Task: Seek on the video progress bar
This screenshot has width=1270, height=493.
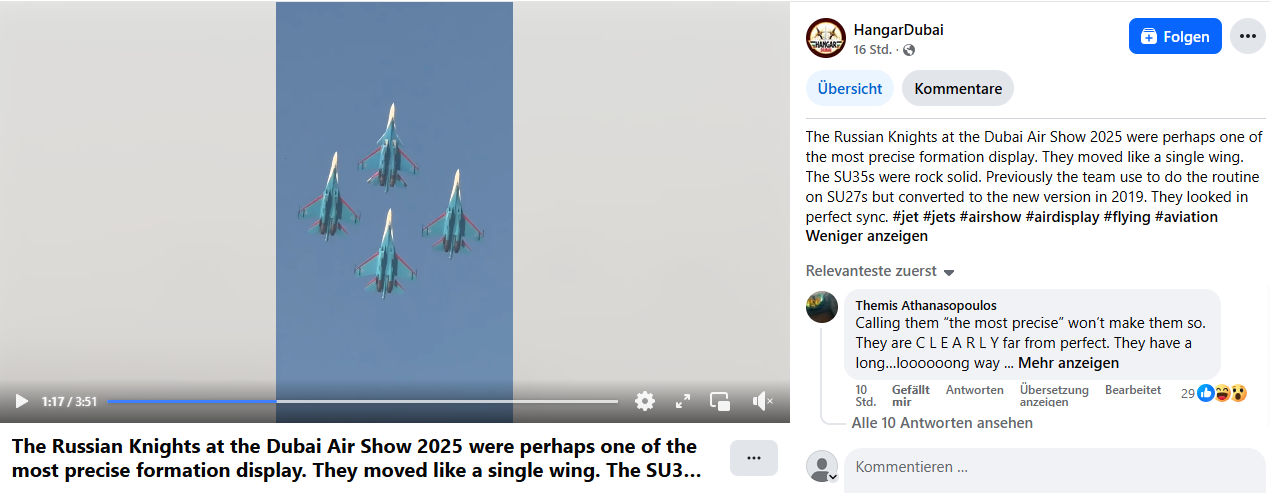Action: (x=363, y=401)
